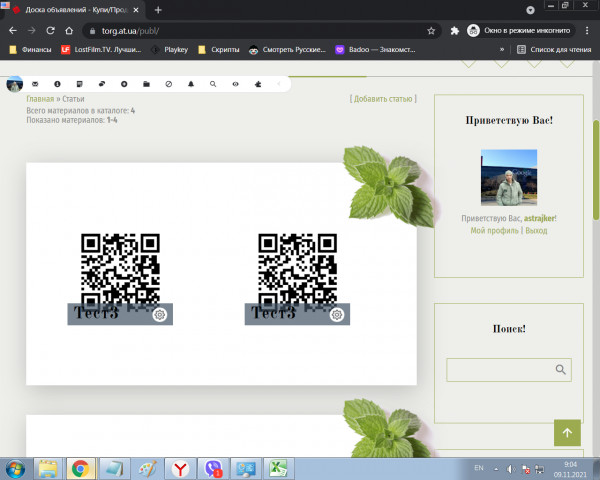
Task: Expand hidden bookmarks with double chevron
Action: point(502,50)
